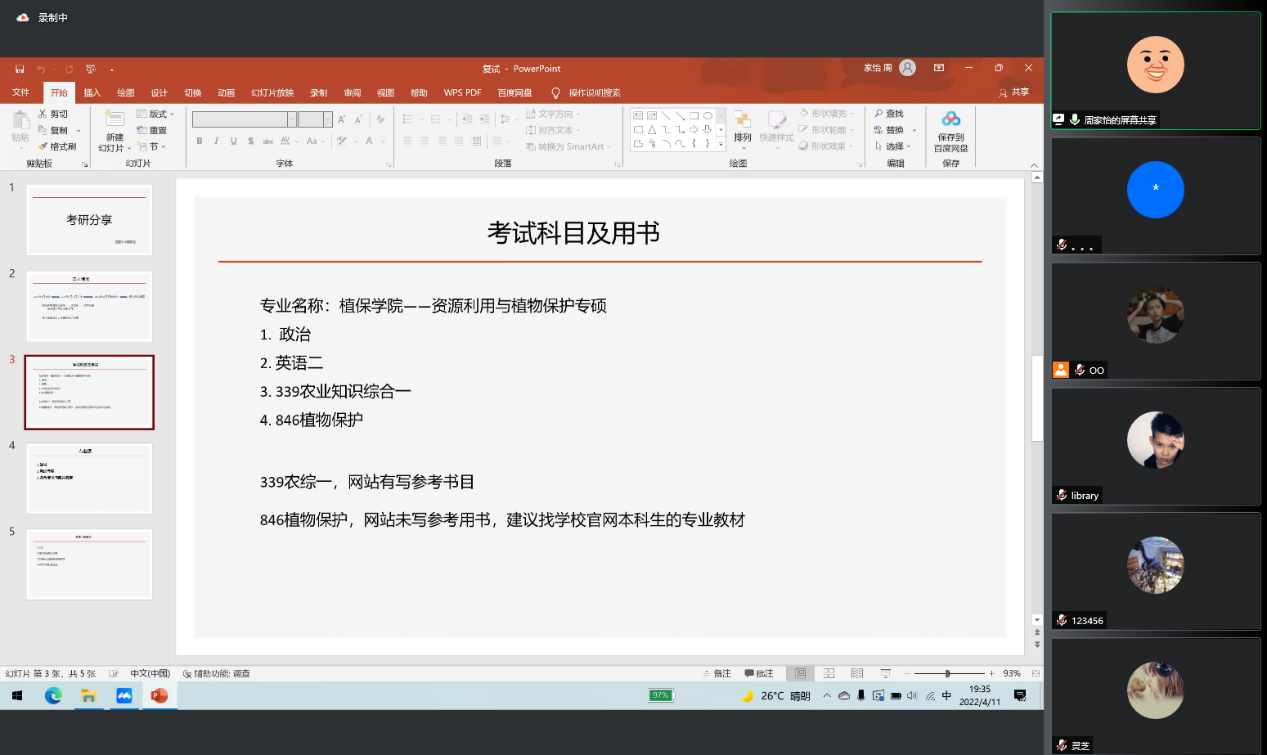This screenshot has height=755, width=1267.
Task: Click the Share (共享) button
Action: [x=1013, y=92]
